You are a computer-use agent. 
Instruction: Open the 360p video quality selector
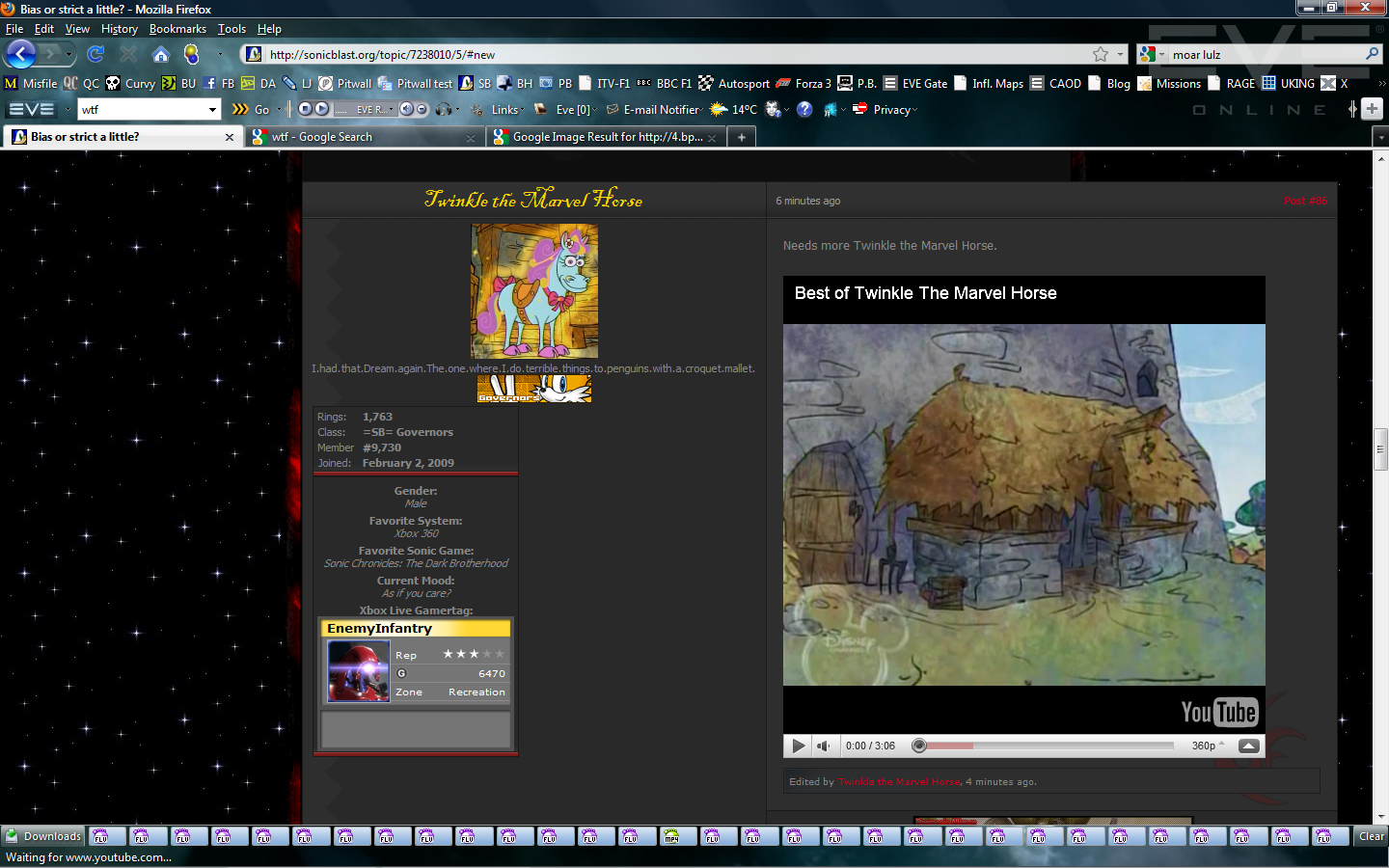1207,746
